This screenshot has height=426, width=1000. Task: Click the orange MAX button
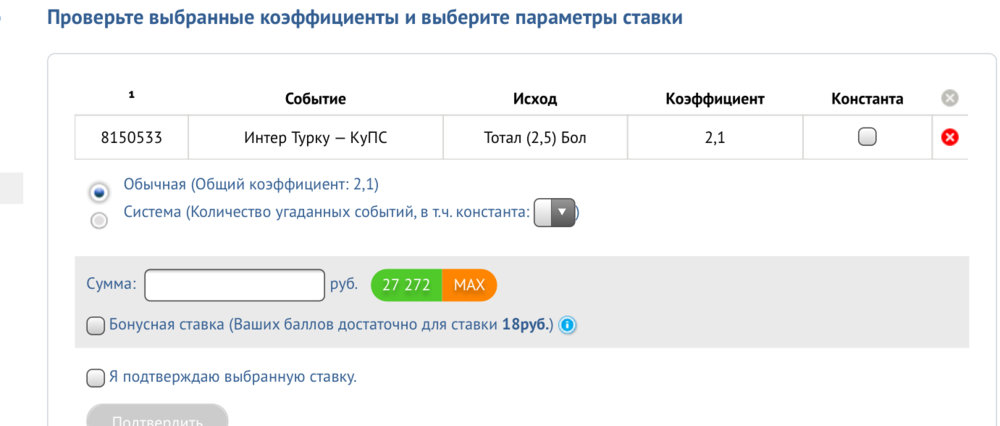pos(469,285)
